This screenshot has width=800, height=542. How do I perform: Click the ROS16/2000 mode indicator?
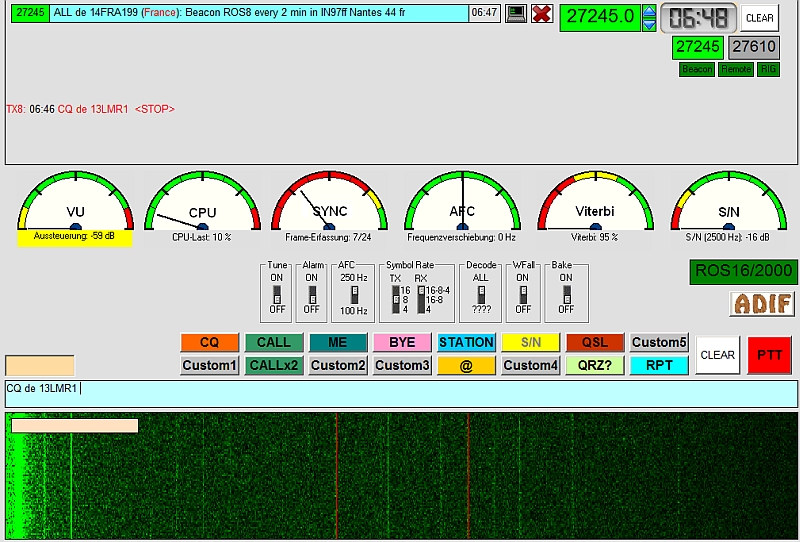[743, 272]
